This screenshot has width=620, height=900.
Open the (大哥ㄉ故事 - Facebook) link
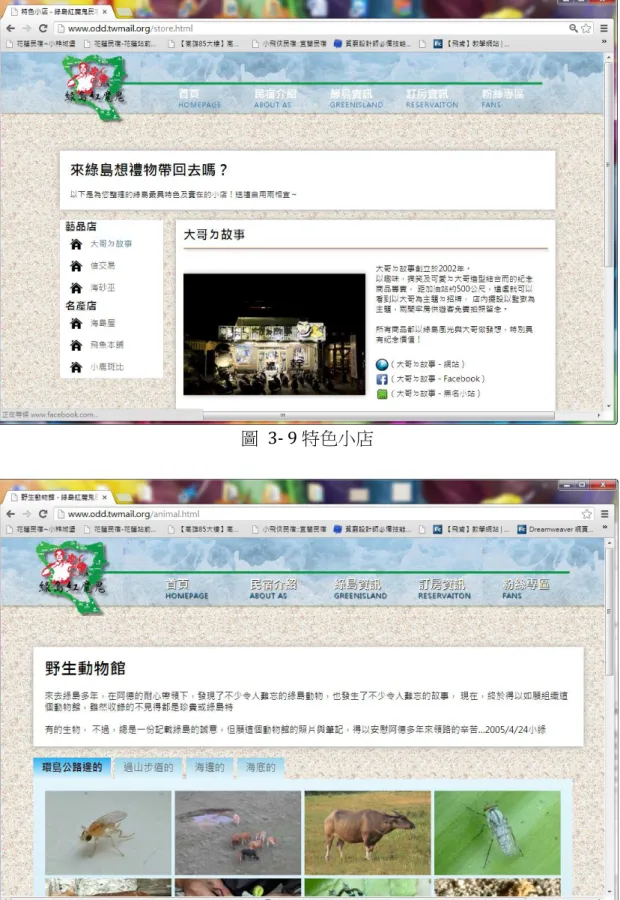coord(437,379)
